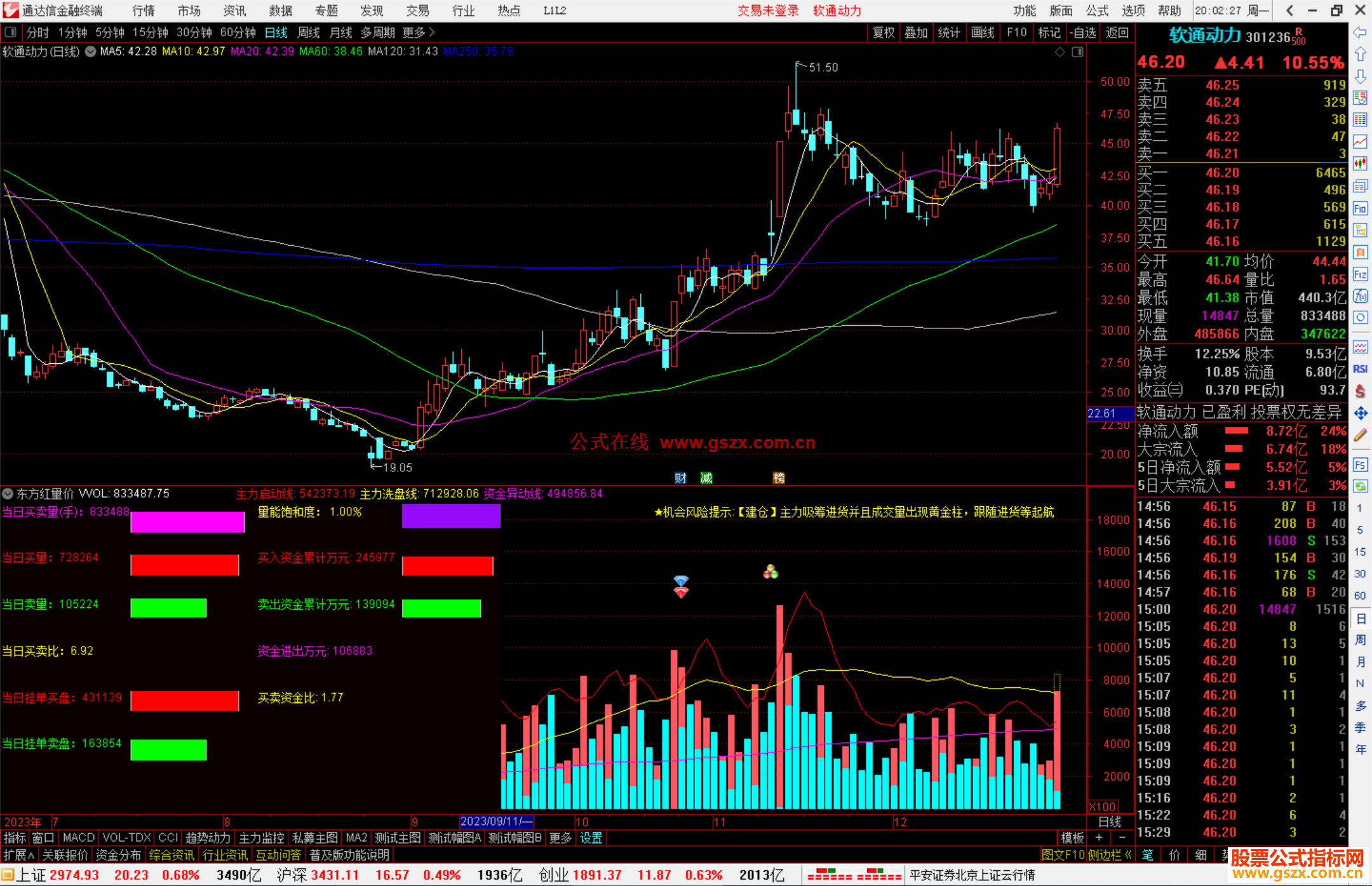
Task: Click the blue 财 marker under the chart
Action: pos(680,478)
